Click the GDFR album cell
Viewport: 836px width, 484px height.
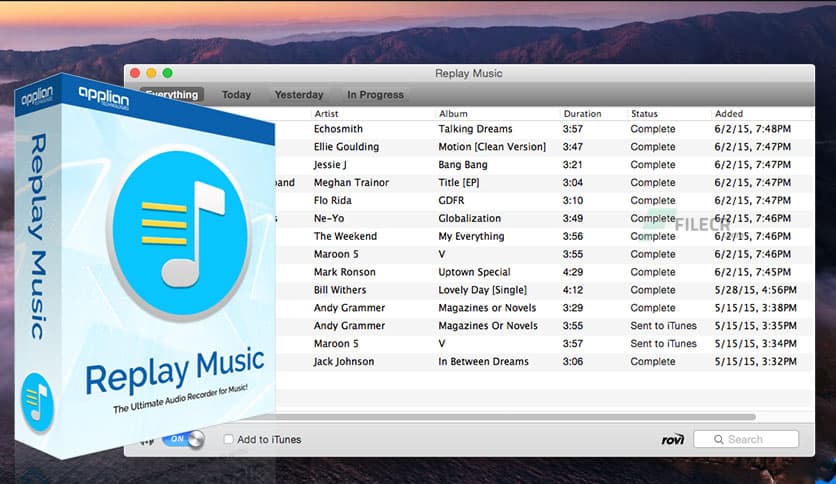[x=451, y=200]
